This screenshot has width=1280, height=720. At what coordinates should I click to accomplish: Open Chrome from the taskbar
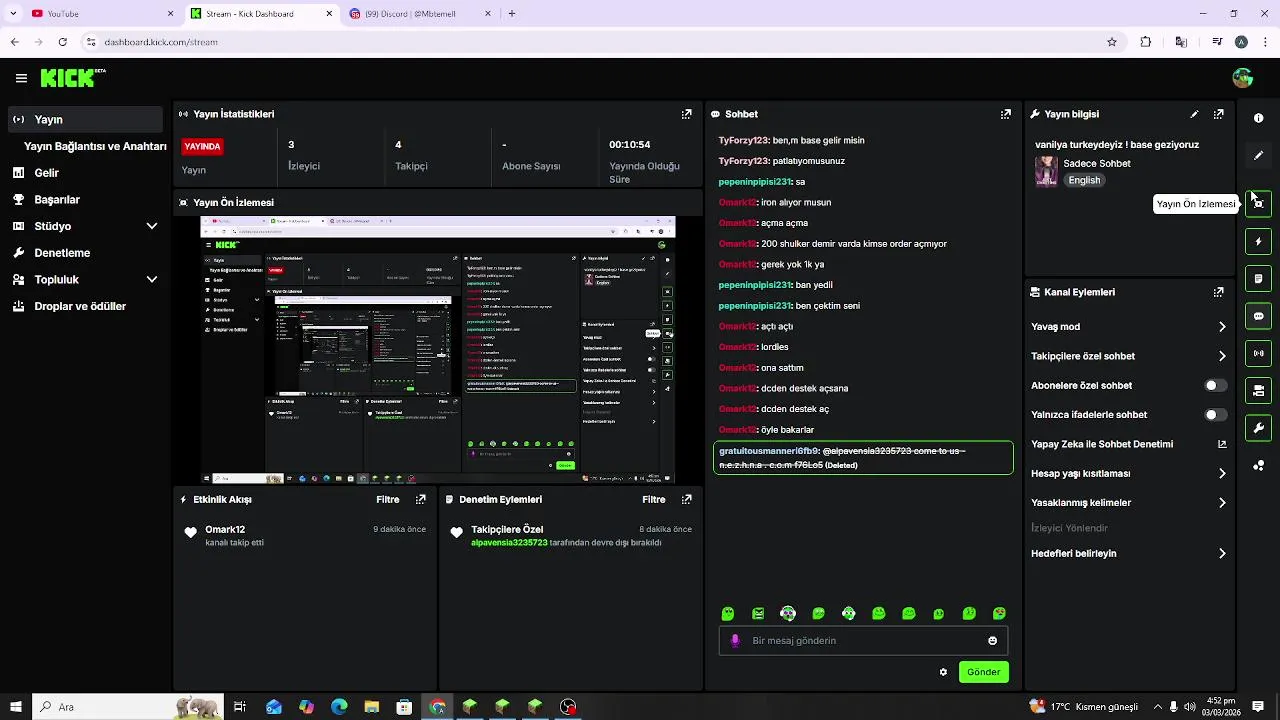[x=437, y=707]
